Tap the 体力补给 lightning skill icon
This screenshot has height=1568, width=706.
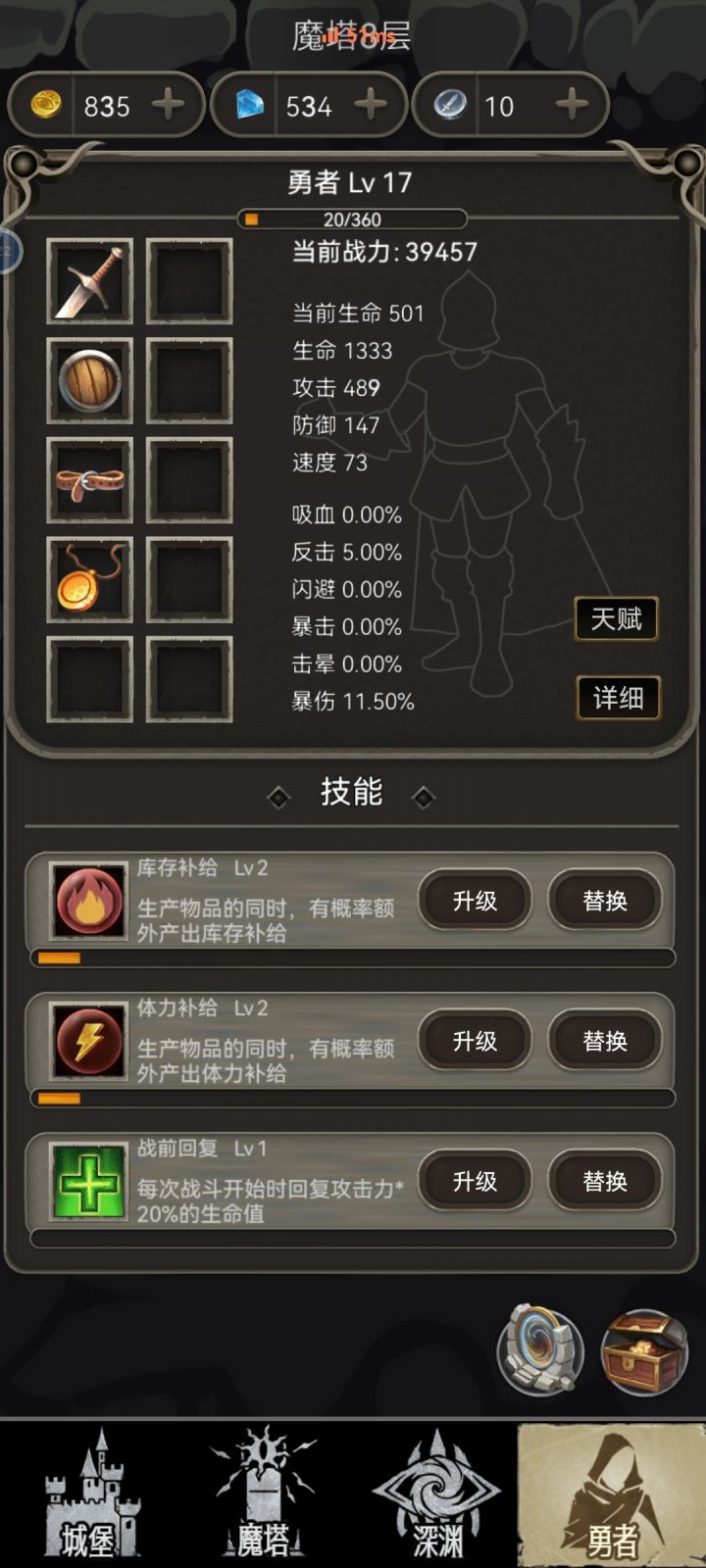89,1042
